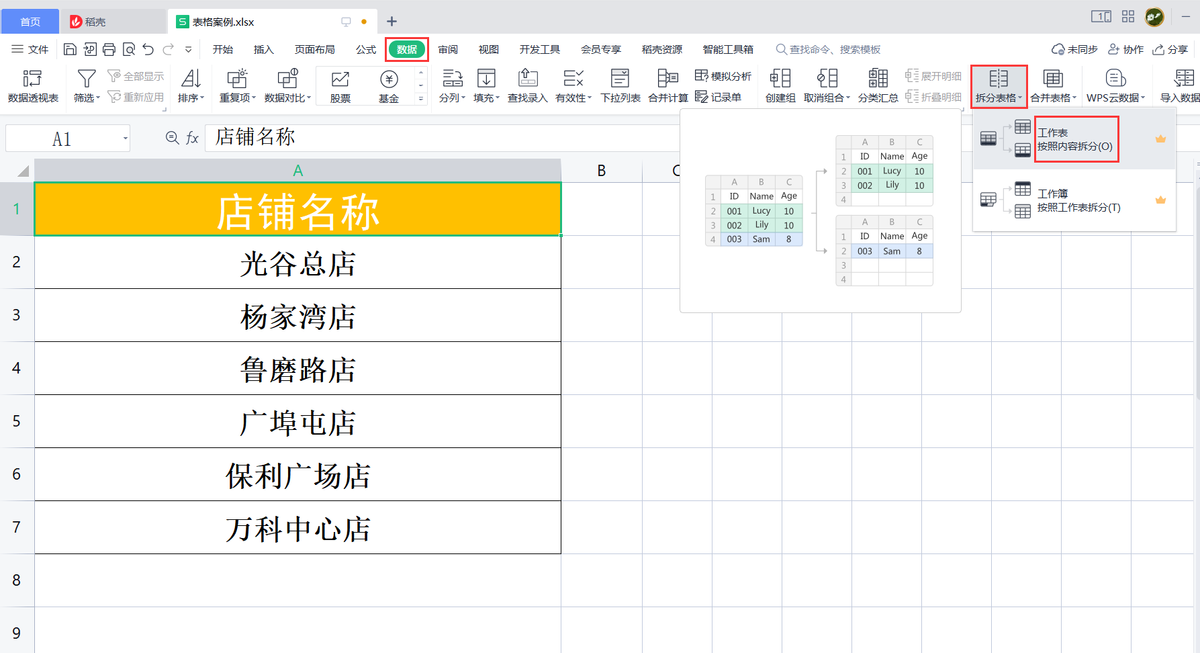Screen dimensions: 1200x653
Task: Switch to the 页面布局 ribbon tab
Action: (315, 49)
